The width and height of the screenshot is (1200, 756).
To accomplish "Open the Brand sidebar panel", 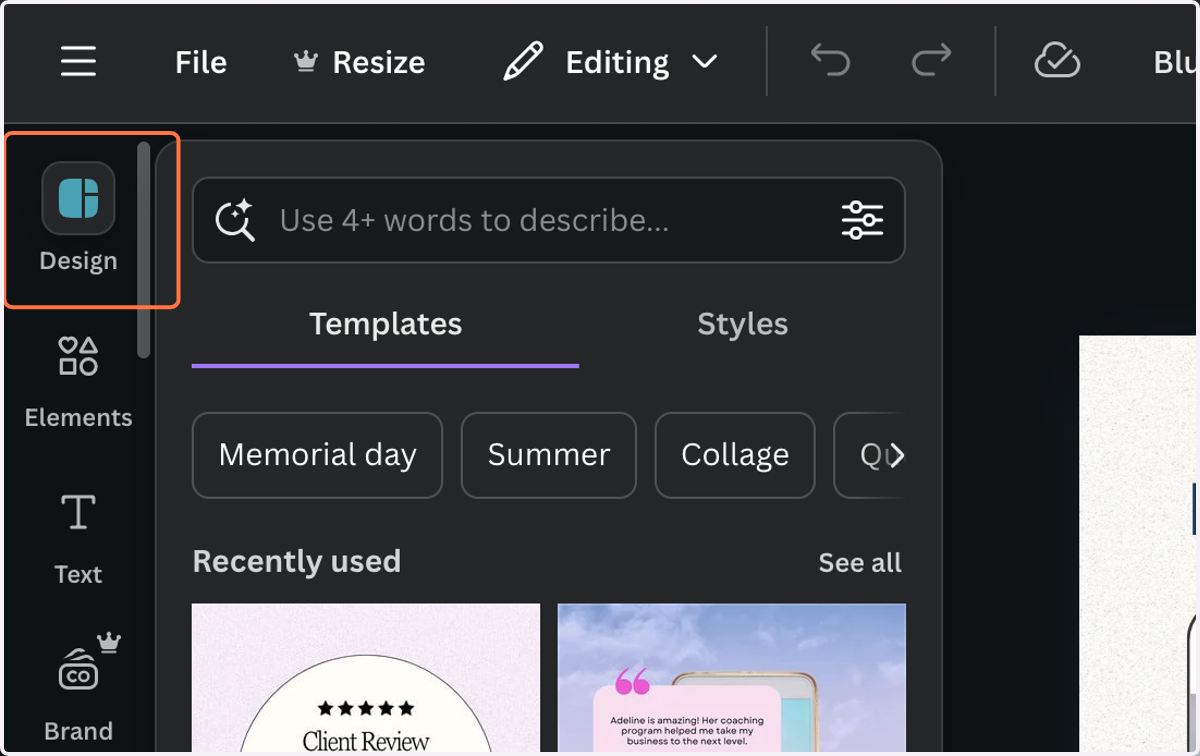I will (x=78, y=690).
